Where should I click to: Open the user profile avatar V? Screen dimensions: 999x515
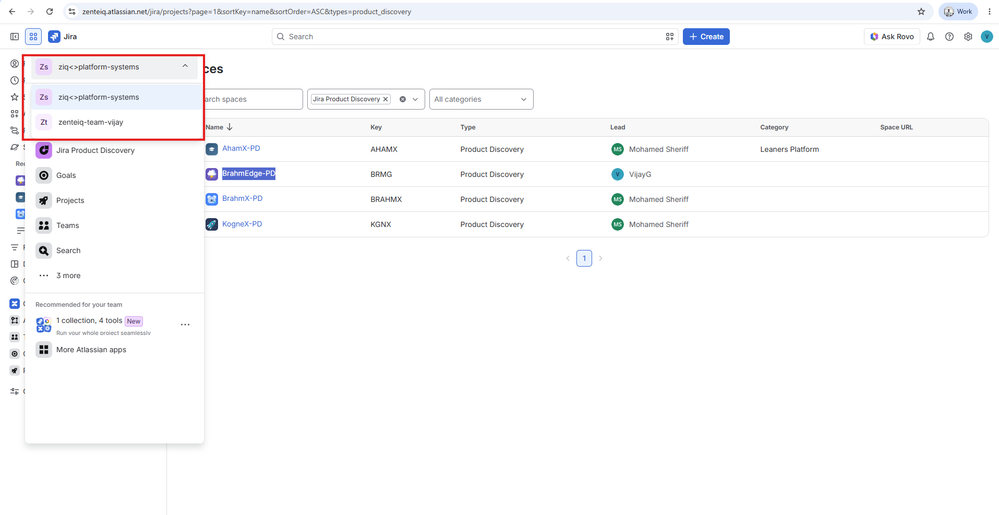point(986,36)
